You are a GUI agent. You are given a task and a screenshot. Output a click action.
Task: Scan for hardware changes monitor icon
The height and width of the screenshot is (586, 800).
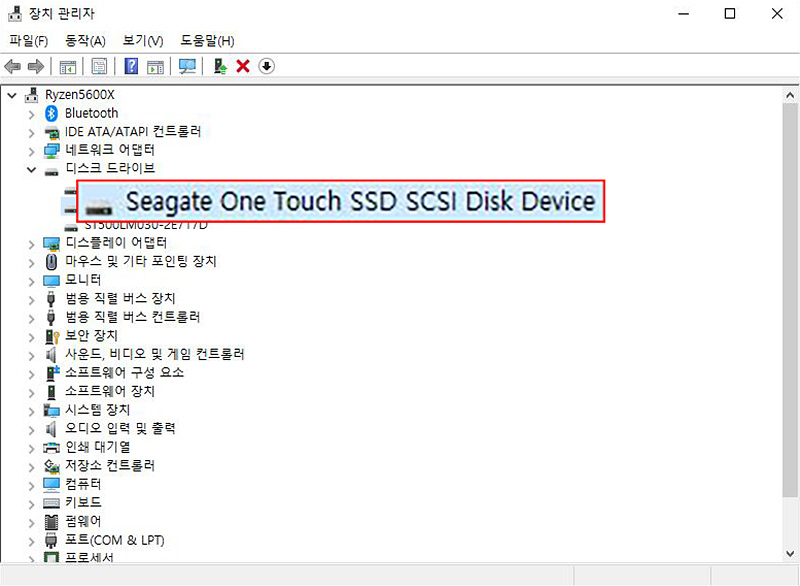click(x=187, y=66)
